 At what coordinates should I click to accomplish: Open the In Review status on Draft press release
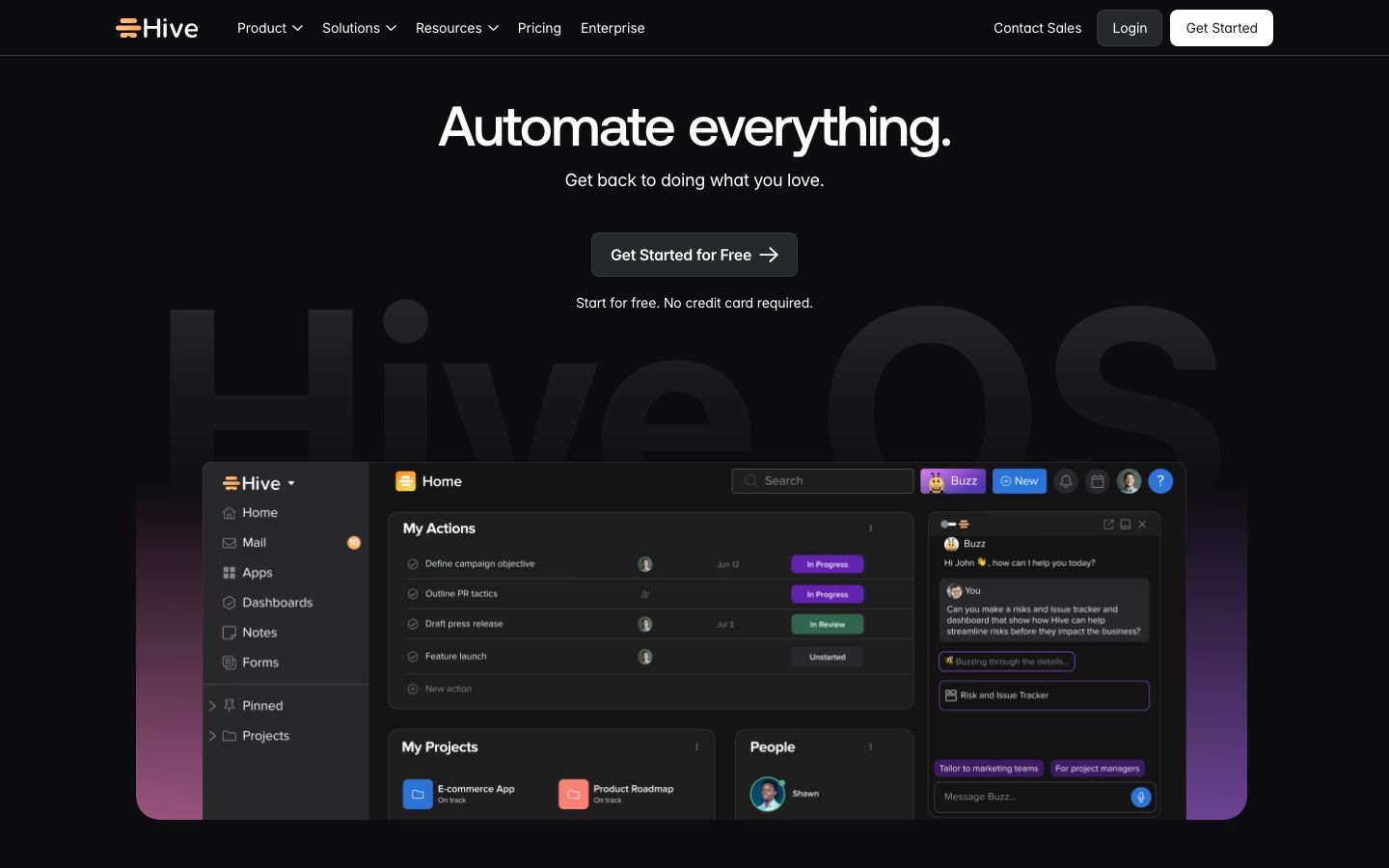point(828,625)
